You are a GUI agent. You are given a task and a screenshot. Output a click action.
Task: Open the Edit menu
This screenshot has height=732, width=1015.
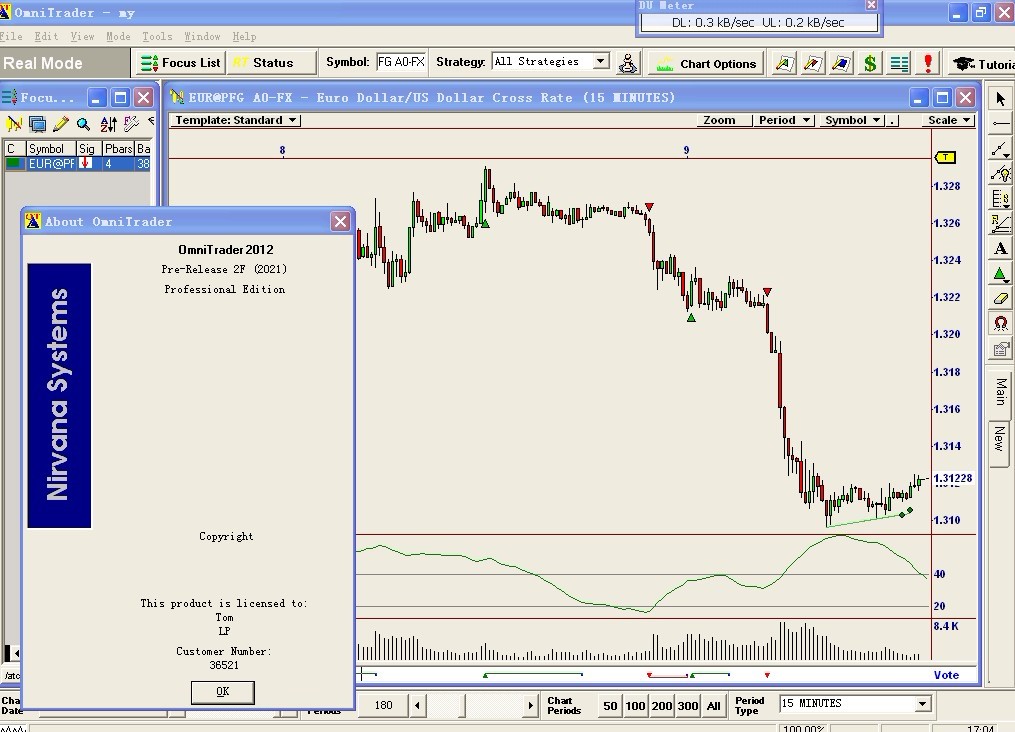pos(46,36)
